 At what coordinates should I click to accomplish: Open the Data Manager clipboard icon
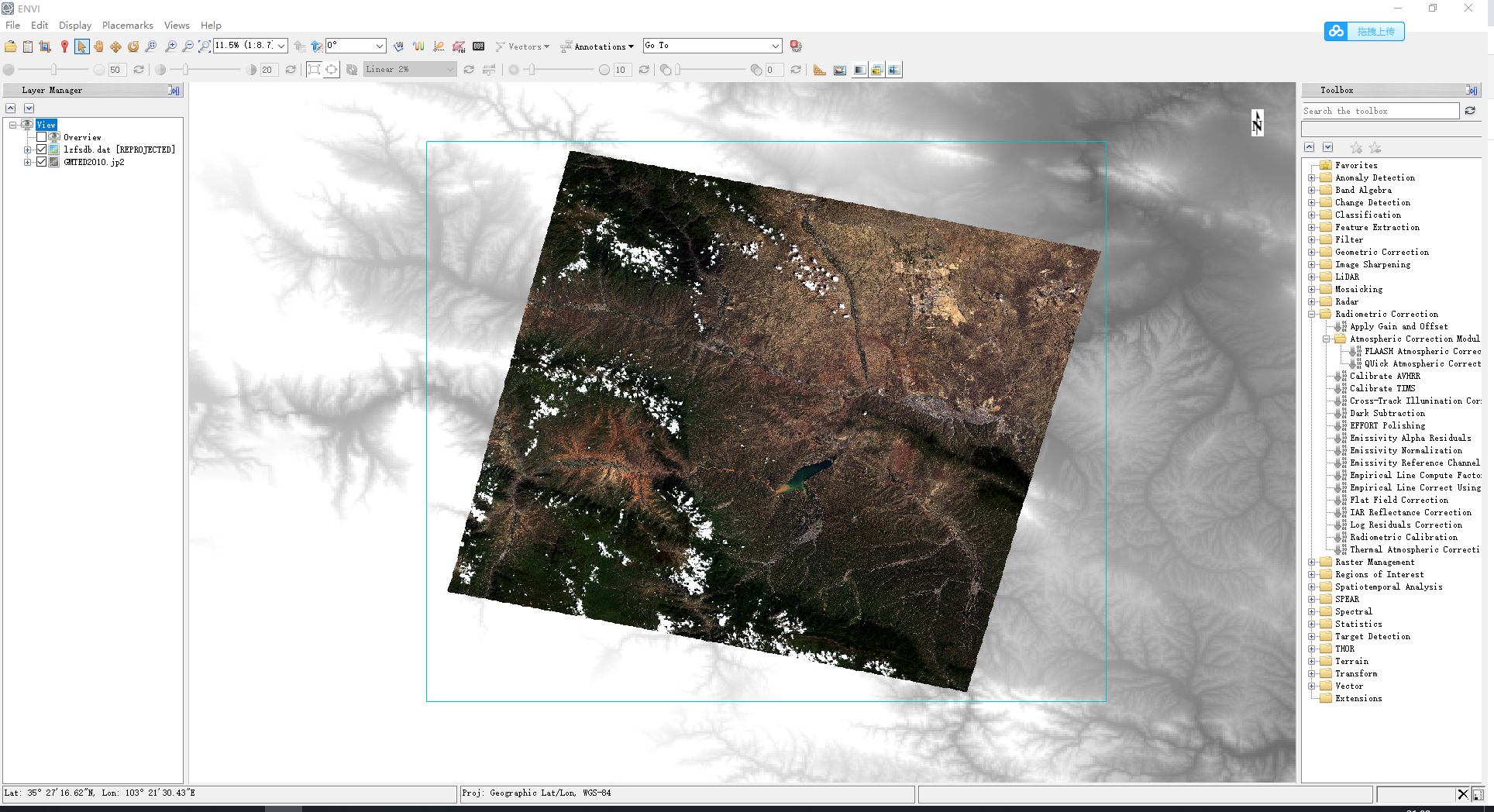click(x=28, y=46)
